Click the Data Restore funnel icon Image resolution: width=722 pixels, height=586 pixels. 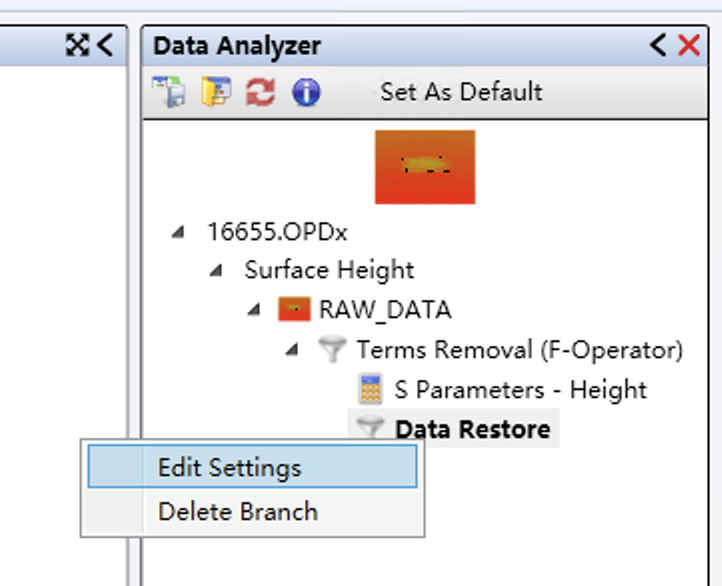pyautogui.click(x=370, y=429)
